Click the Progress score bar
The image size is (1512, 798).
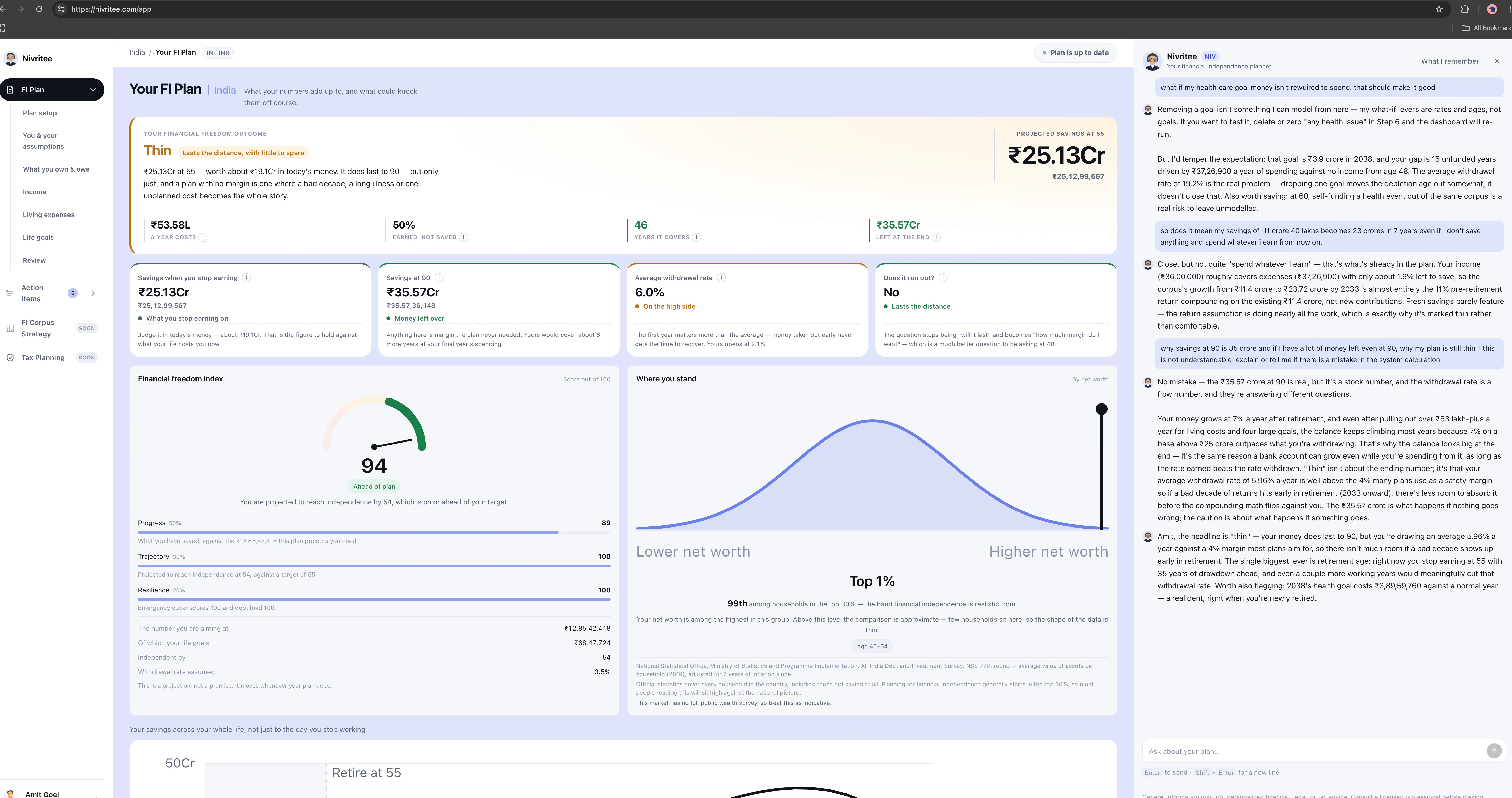click(x=374, y=532)
